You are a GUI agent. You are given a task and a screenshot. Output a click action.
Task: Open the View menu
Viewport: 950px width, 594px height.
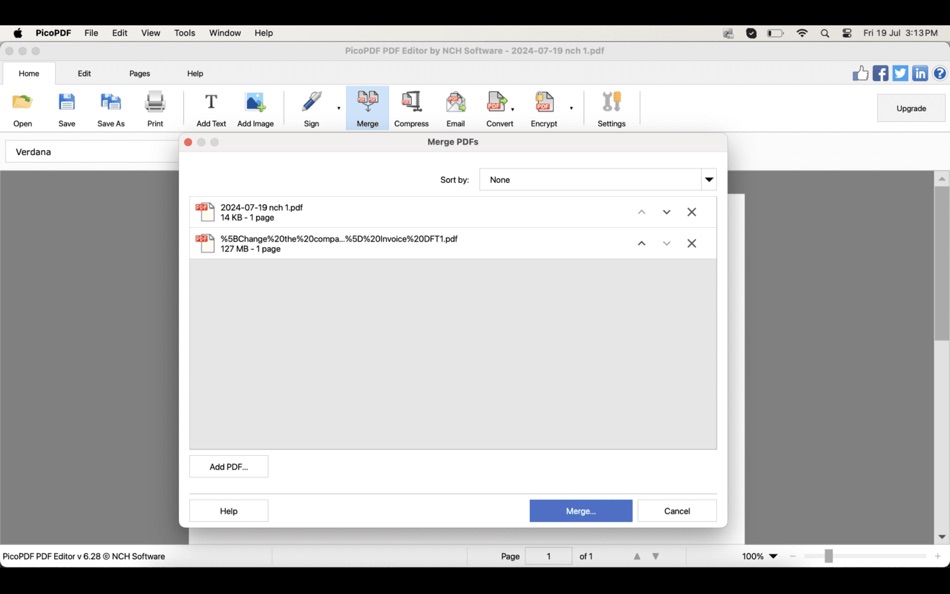[150, 33]
